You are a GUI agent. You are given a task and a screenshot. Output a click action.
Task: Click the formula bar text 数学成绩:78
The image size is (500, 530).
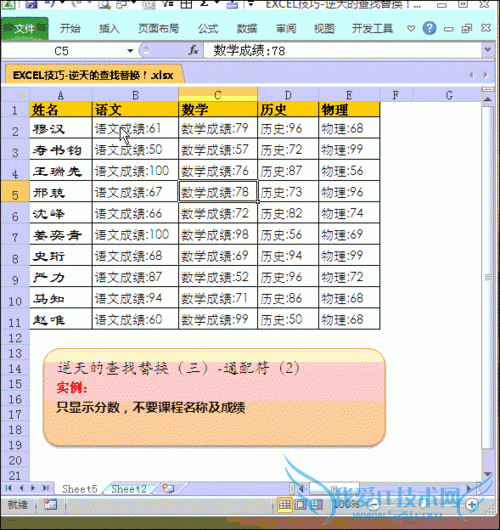click(x=249, y=51)
